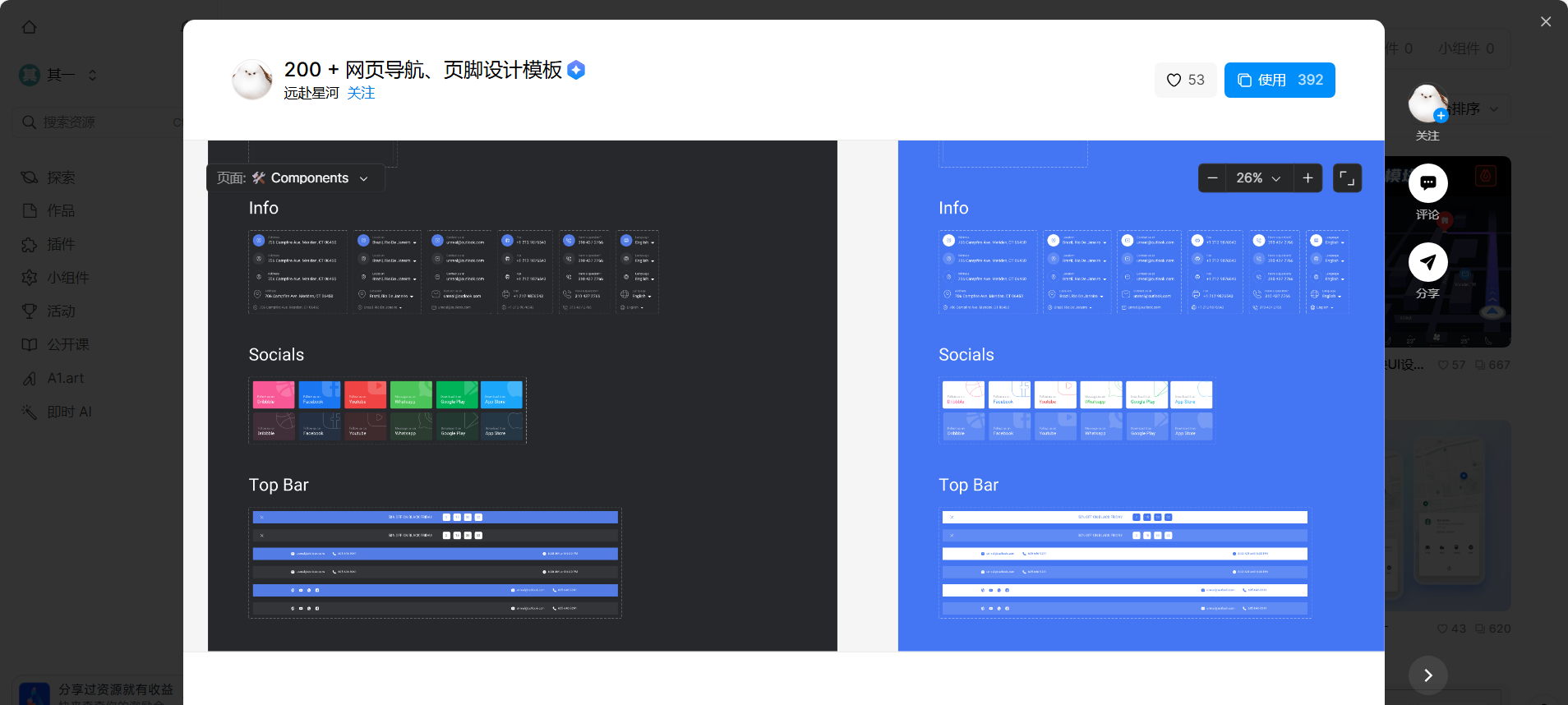Like the resource with the heart button showing 53
This screenshot has width=1568, height=705.
1185,80
